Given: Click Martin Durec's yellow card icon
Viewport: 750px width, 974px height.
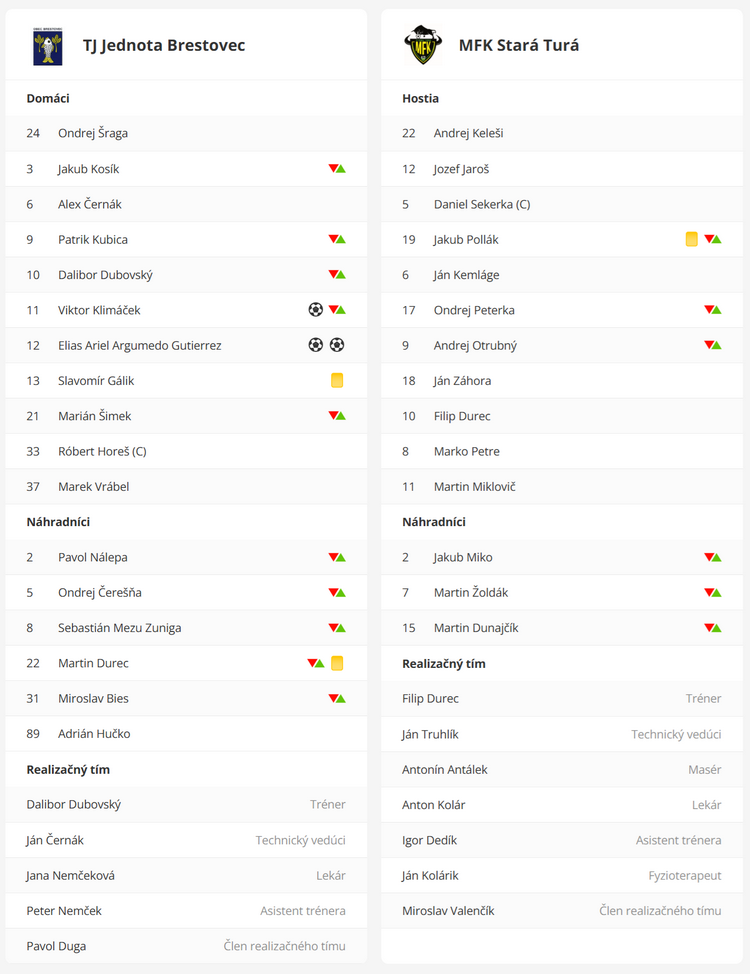Looking at the screenshot, I should (x=337, y=663).
